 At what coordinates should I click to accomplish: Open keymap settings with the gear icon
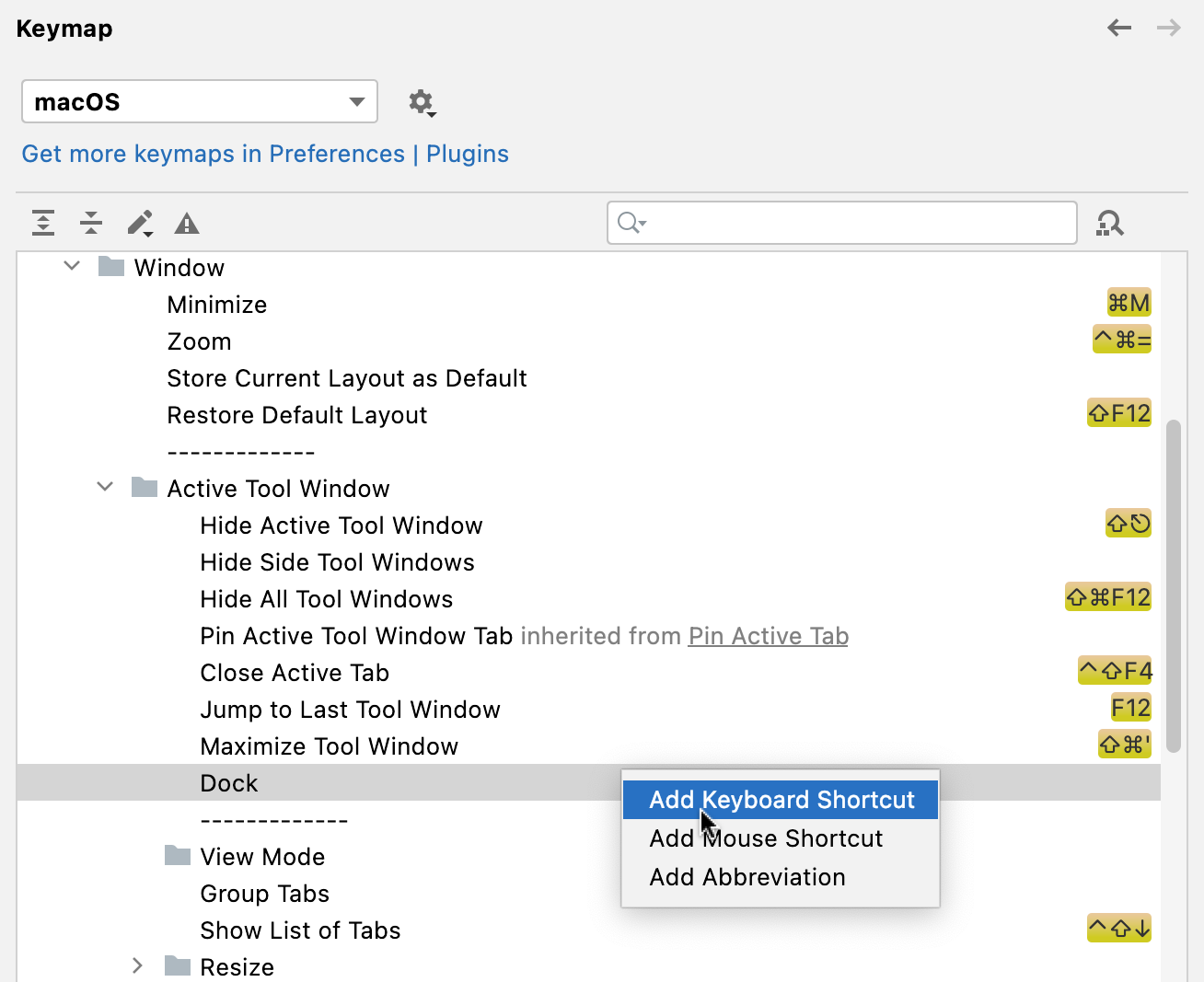click(x=421, y=103)
